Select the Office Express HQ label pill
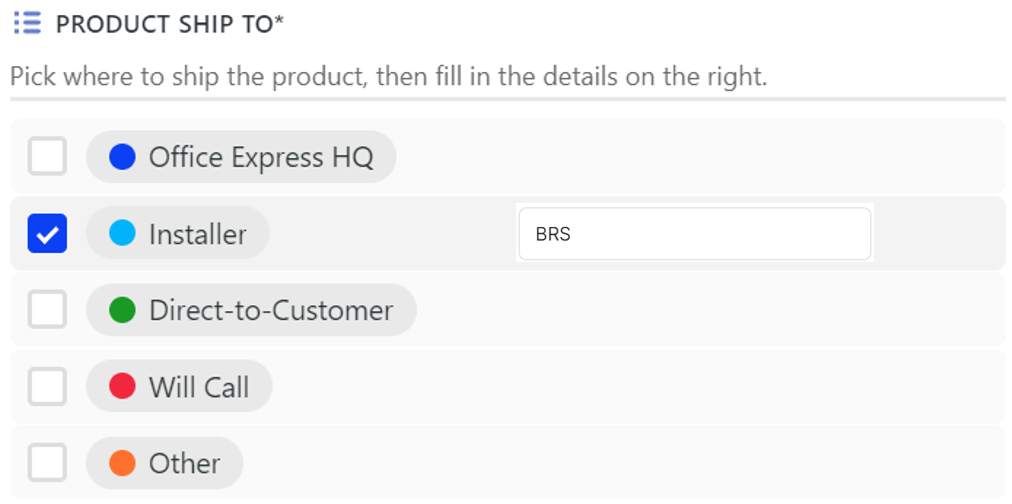The height and width of the screenshot is (504, 1012). [x=241, y=157]
